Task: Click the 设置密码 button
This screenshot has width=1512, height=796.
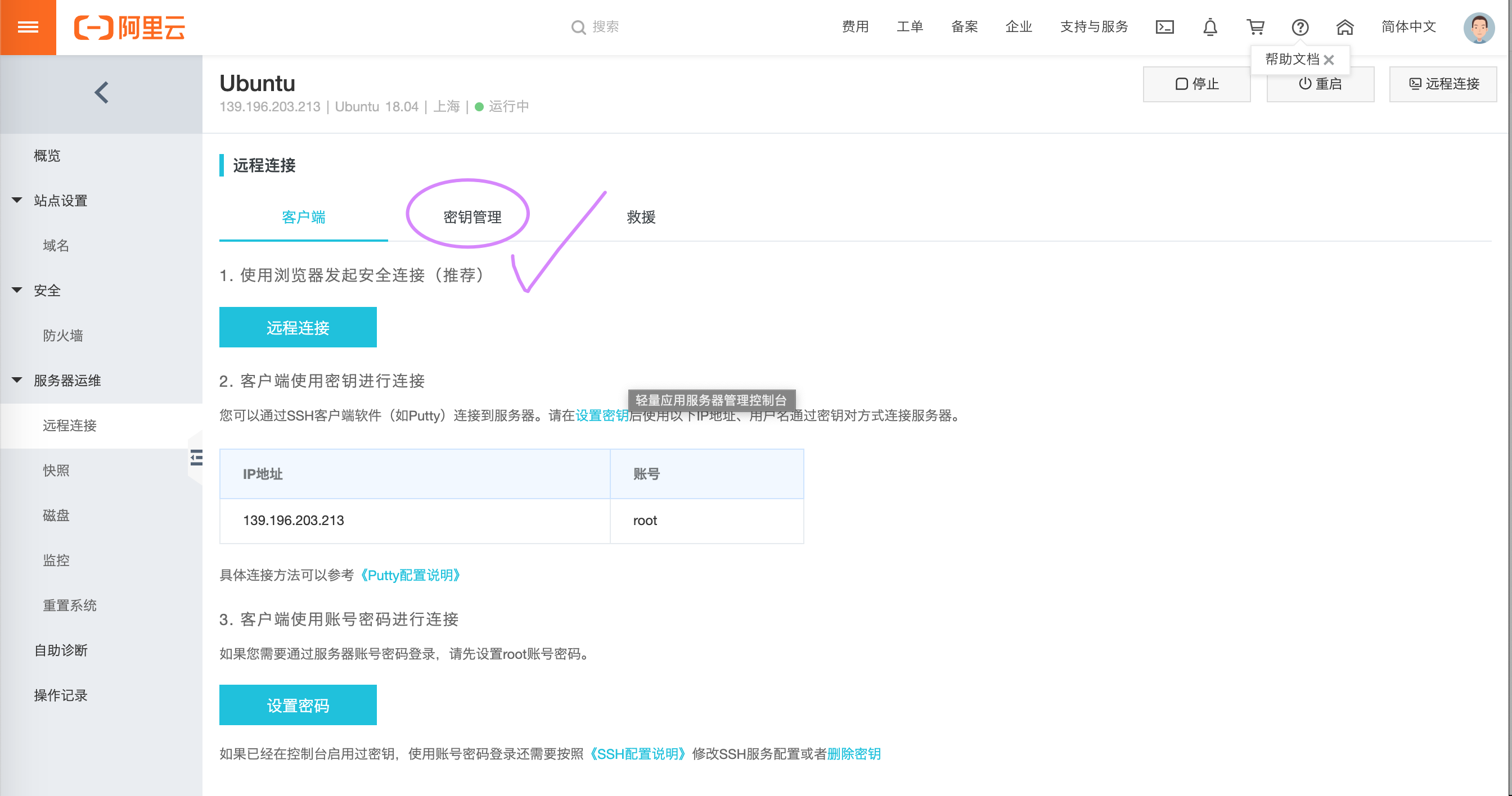Action: tap(298, 705)
